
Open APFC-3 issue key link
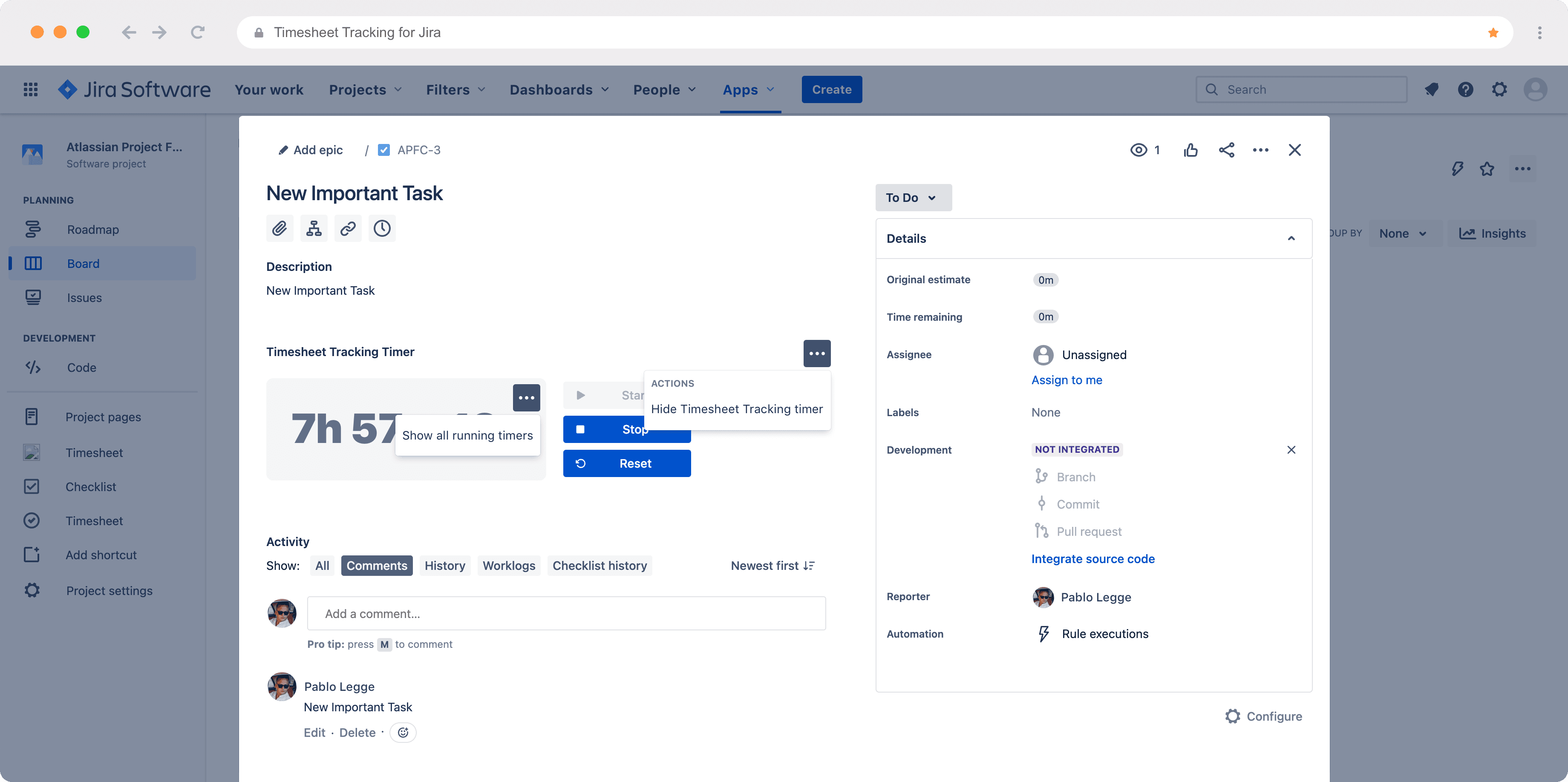click(419, 149)
